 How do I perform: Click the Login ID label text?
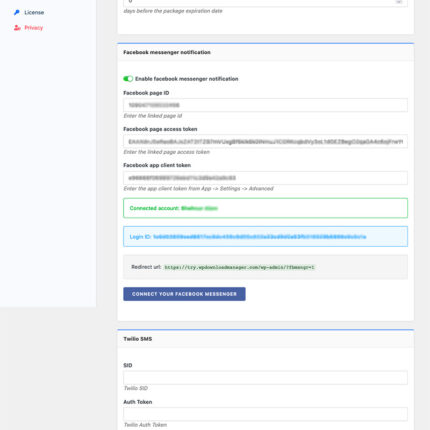coord(140,237)
